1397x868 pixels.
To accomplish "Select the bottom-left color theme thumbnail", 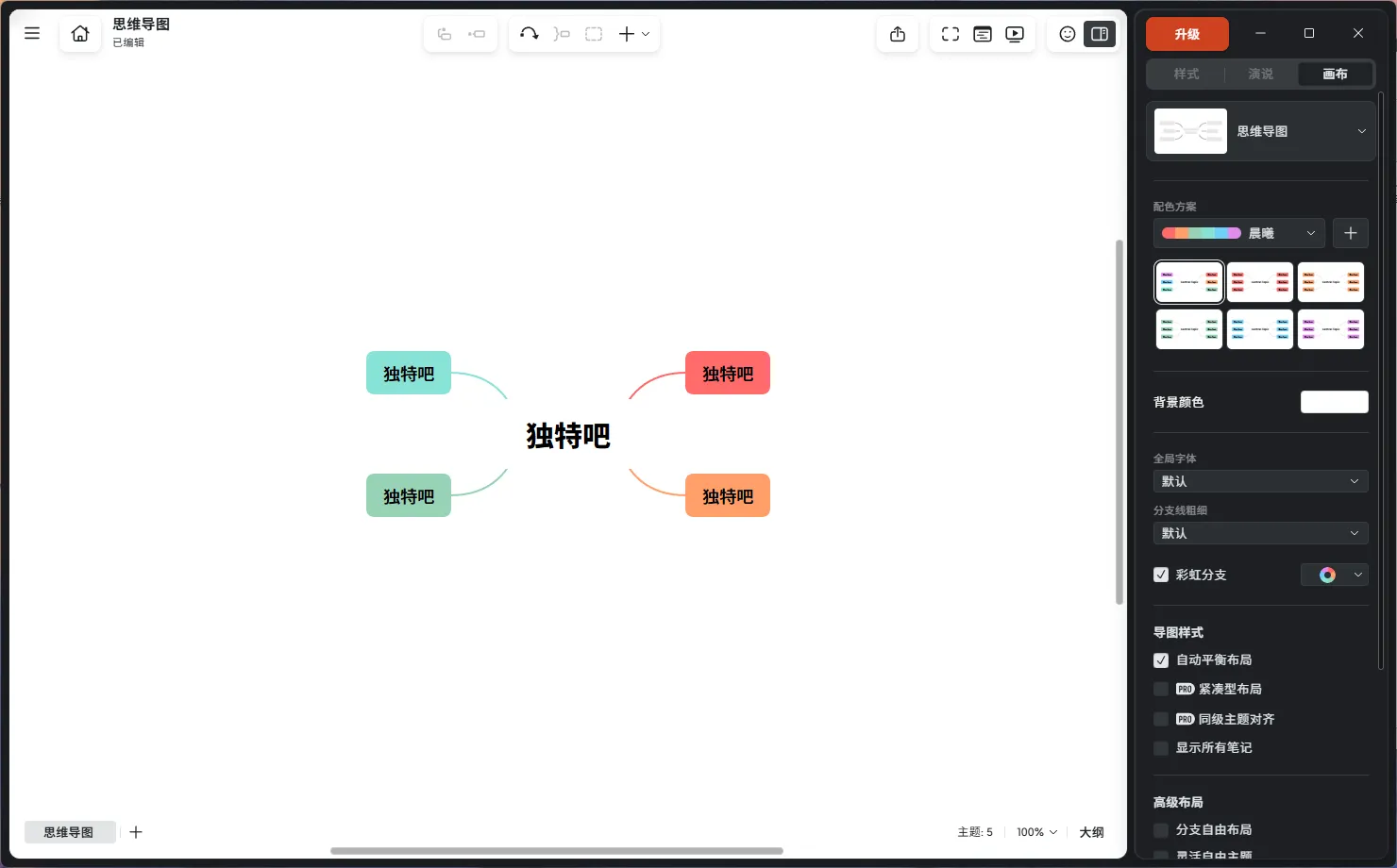I will pyautogui.click(x=1189, y=329).
